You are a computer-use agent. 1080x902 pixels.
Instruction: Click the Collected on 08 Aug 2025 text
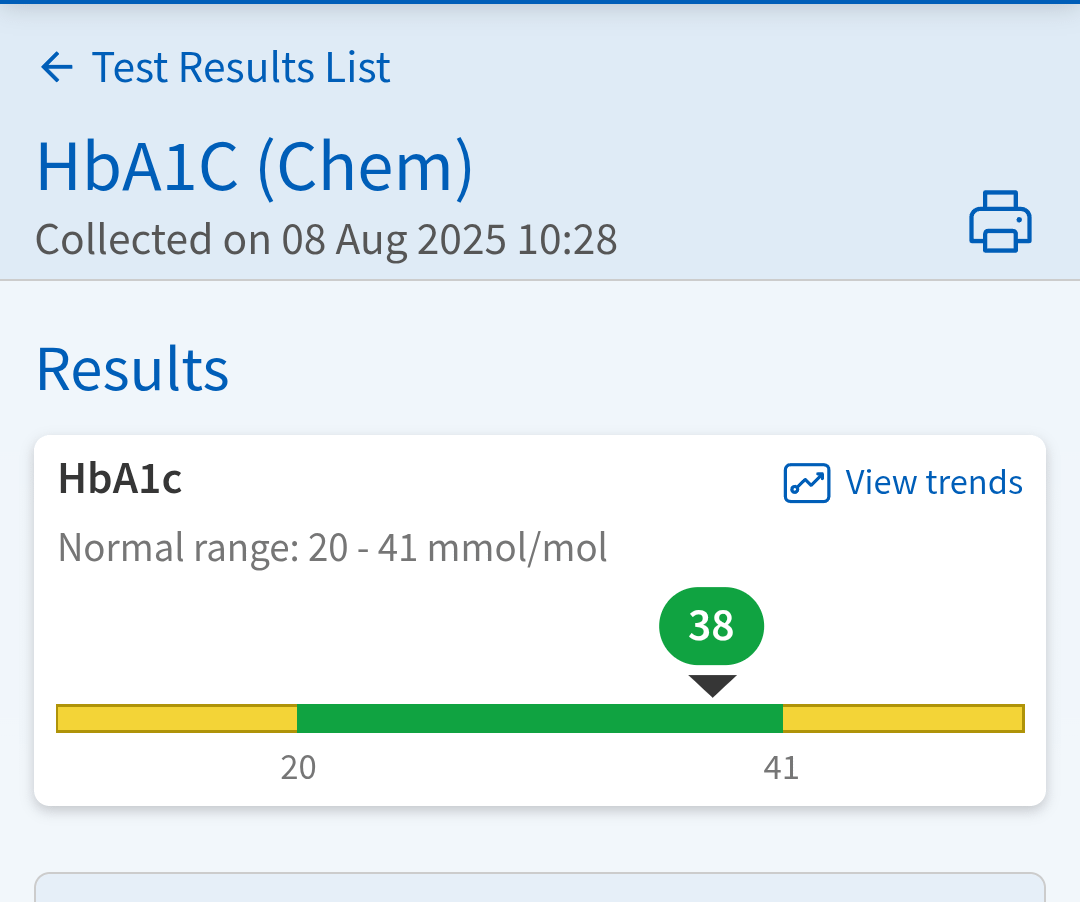coord(326,240)
